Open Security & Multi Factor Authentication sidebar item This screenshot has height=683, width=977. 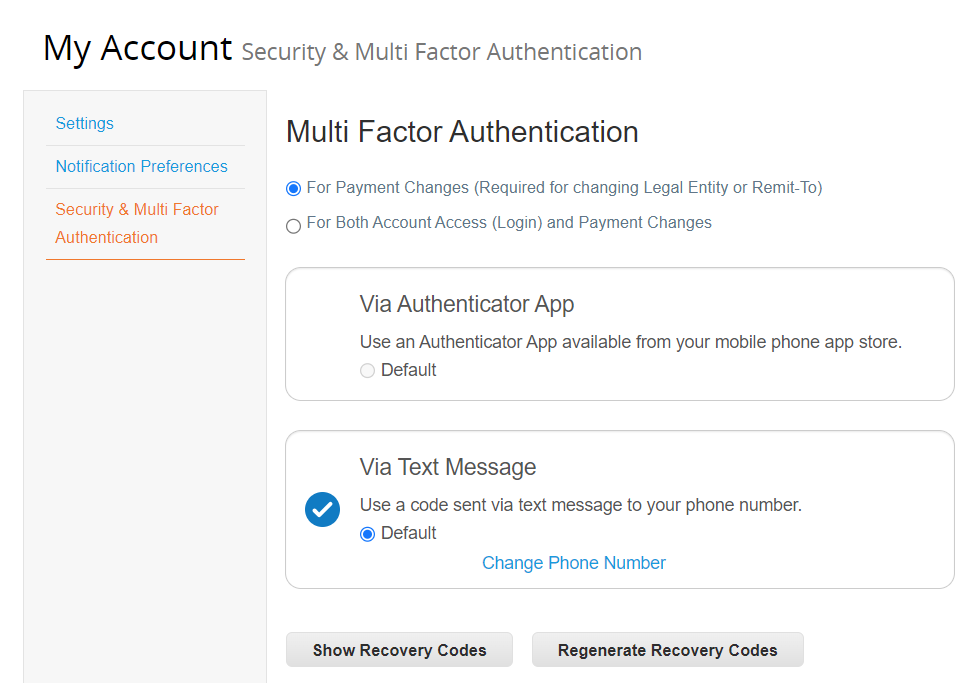click(x=137, y=223)
